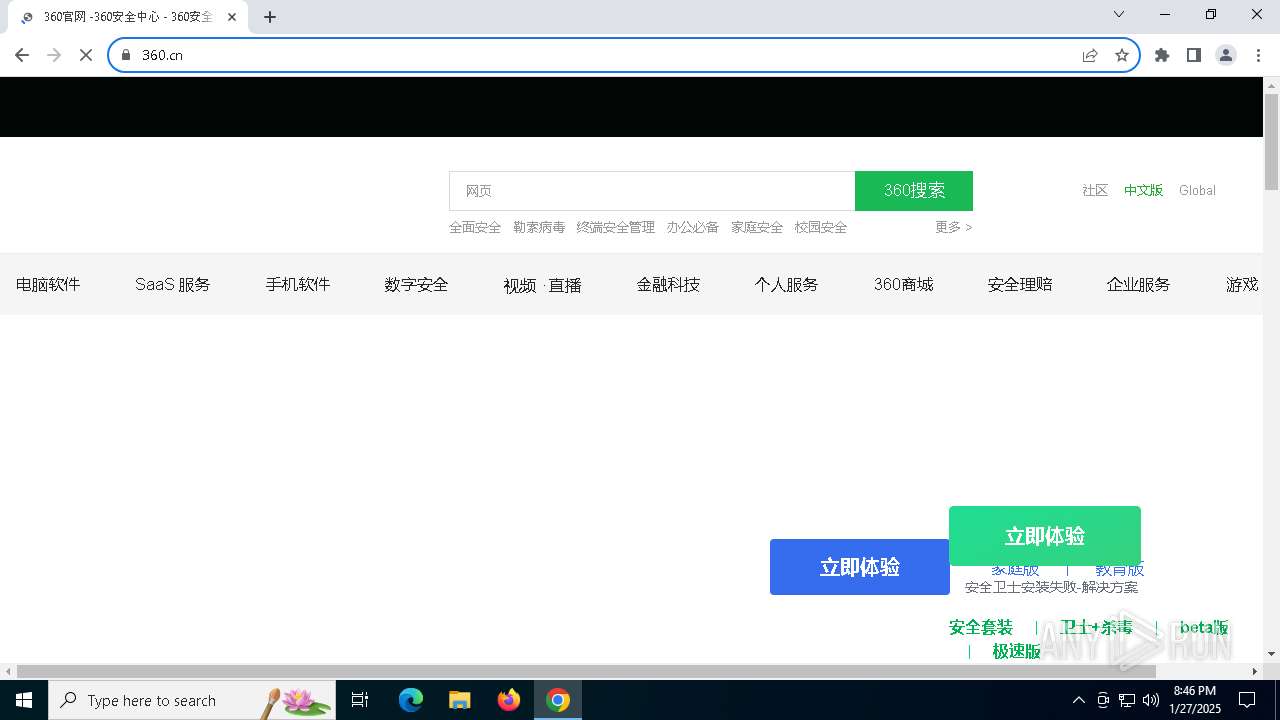Show hidden system tray icons
Image resolution: width=1280 pixels, height=720 pixels.
click(1078, 700)
